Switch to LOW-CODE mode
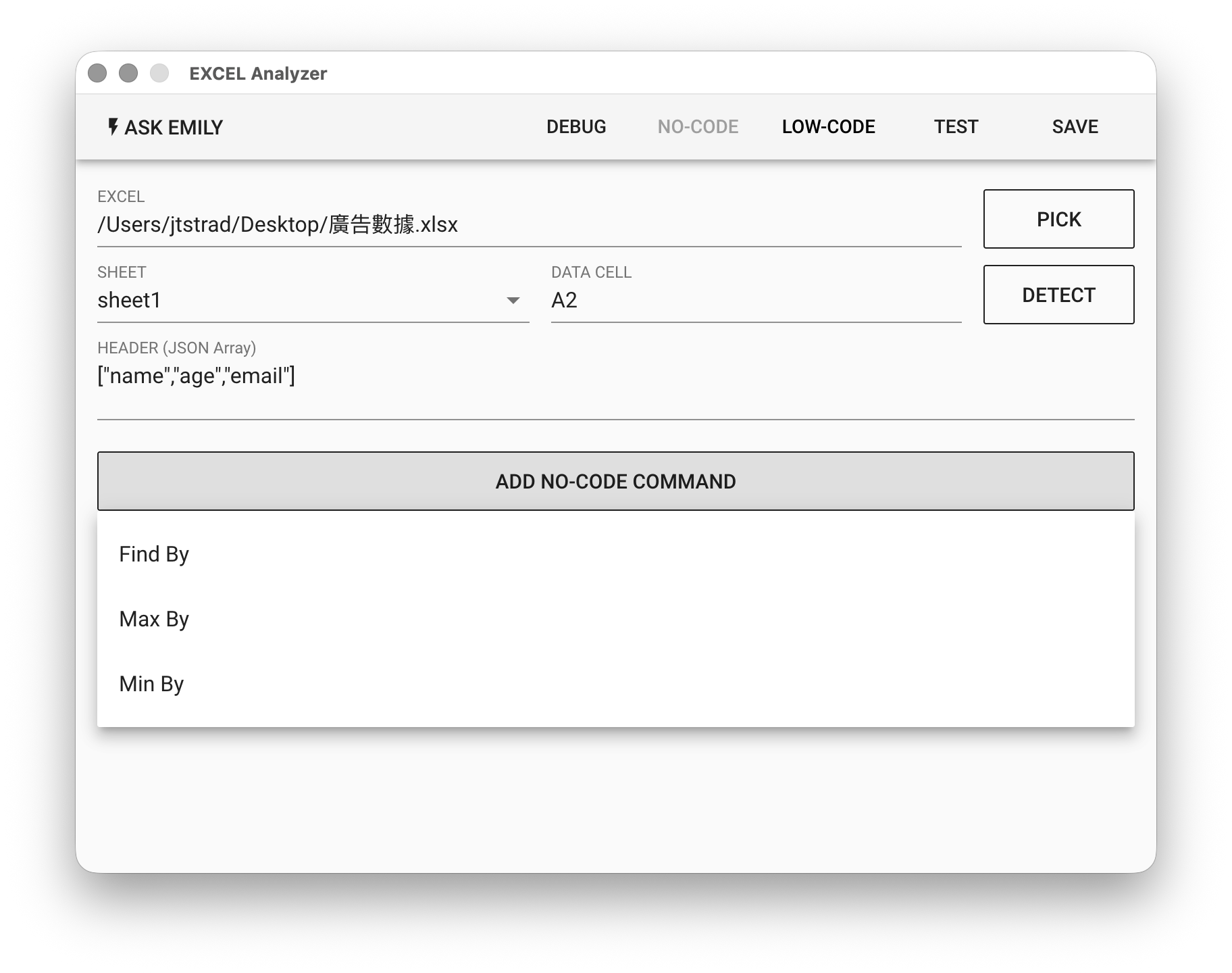Image resolution: width=1232 pixels, height=973 pixels. click(x=828, y=127)
